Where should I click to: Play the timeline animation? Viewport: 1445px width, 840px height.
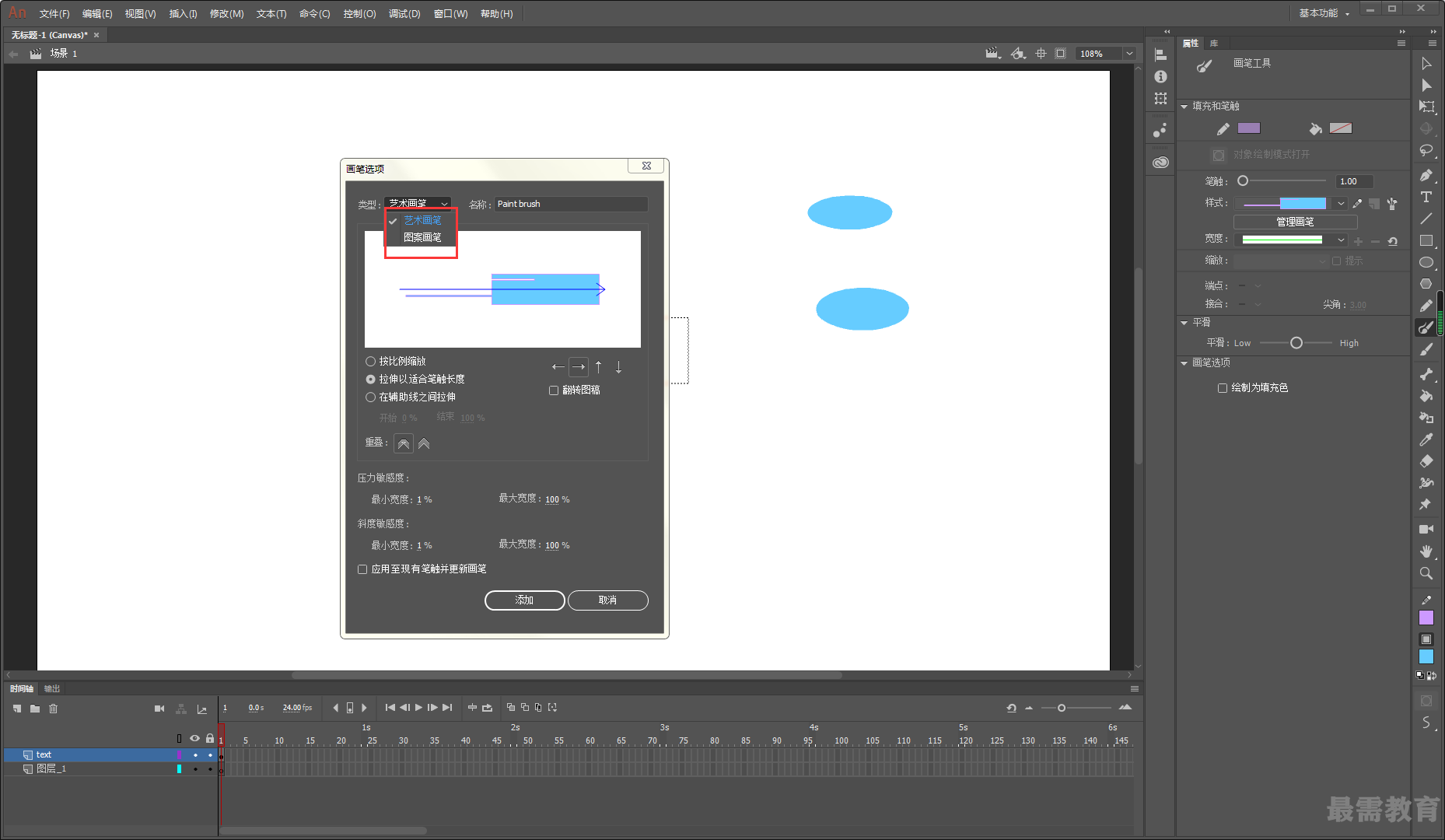[418, 708]
